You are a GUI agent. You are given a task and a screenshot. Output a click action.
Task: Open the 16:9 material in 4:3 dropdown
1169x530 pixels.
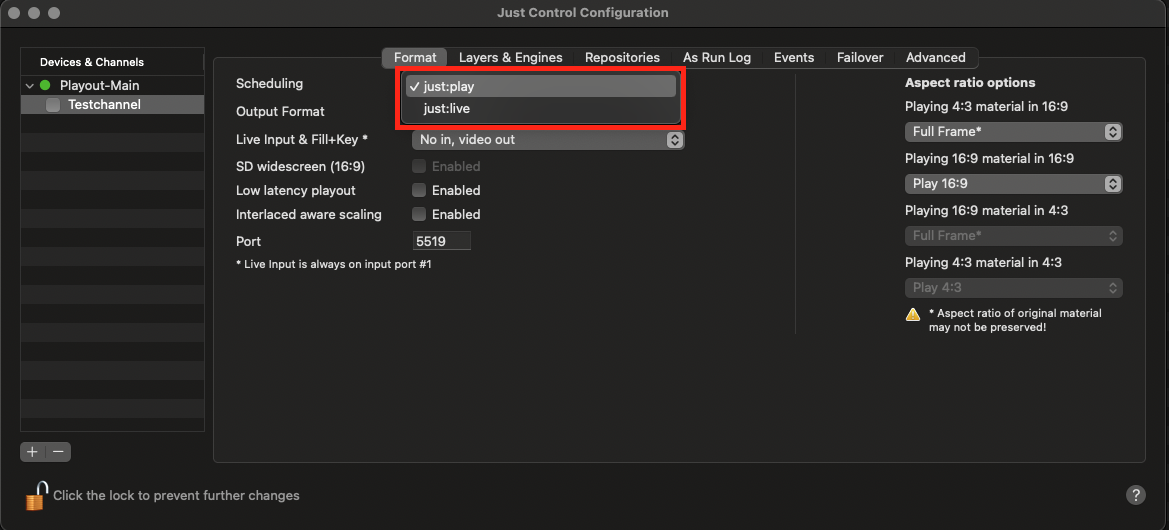tap(1013, 236)
